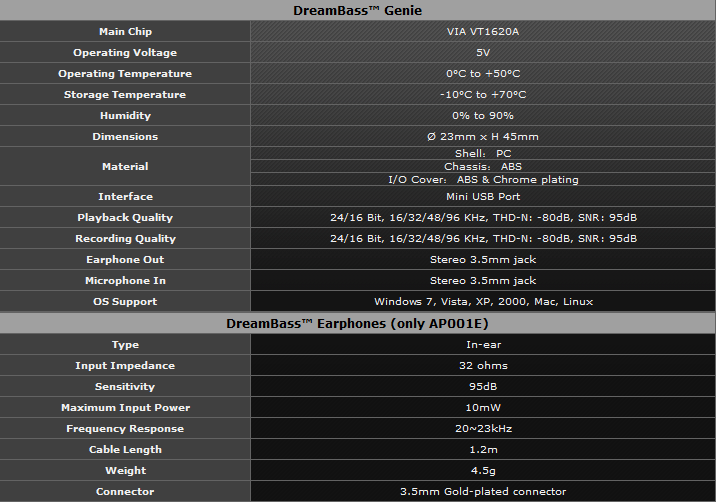This screenshot has width=716, height=502.
Task: Select the OS Support label
Action: pos(125,301)
